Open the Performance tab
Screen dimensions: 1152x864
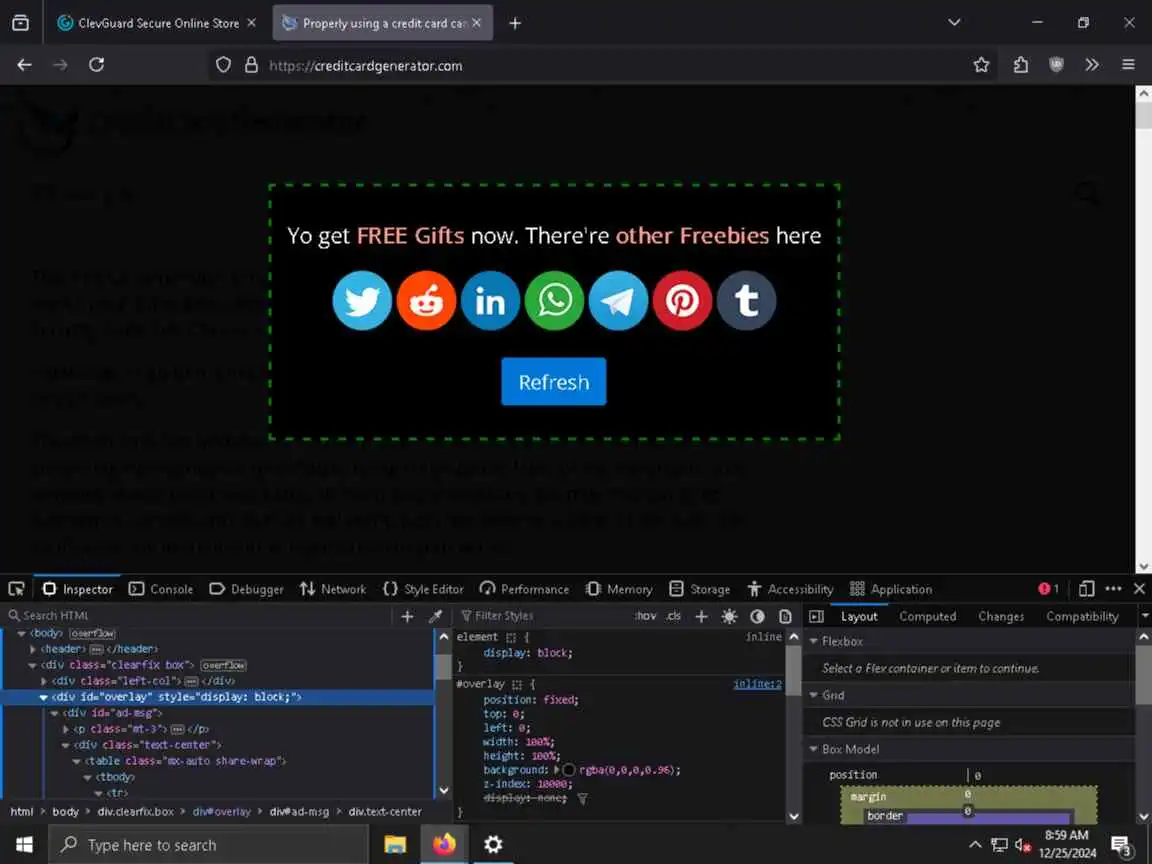(x=524, y=589)
